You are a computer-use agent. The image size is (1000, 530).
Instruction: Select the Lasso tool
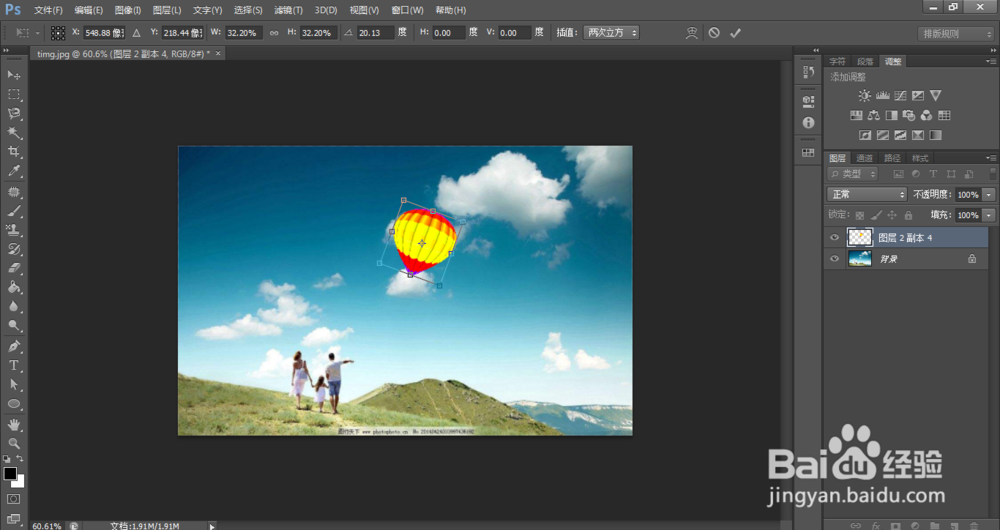[13, 114]
